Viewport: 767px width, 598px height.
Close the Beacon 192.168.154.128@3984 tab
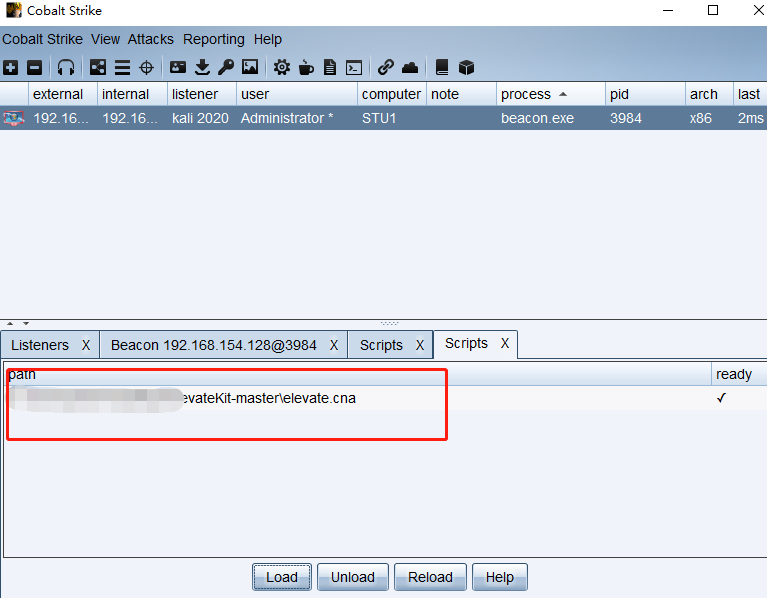pos(334,345)
